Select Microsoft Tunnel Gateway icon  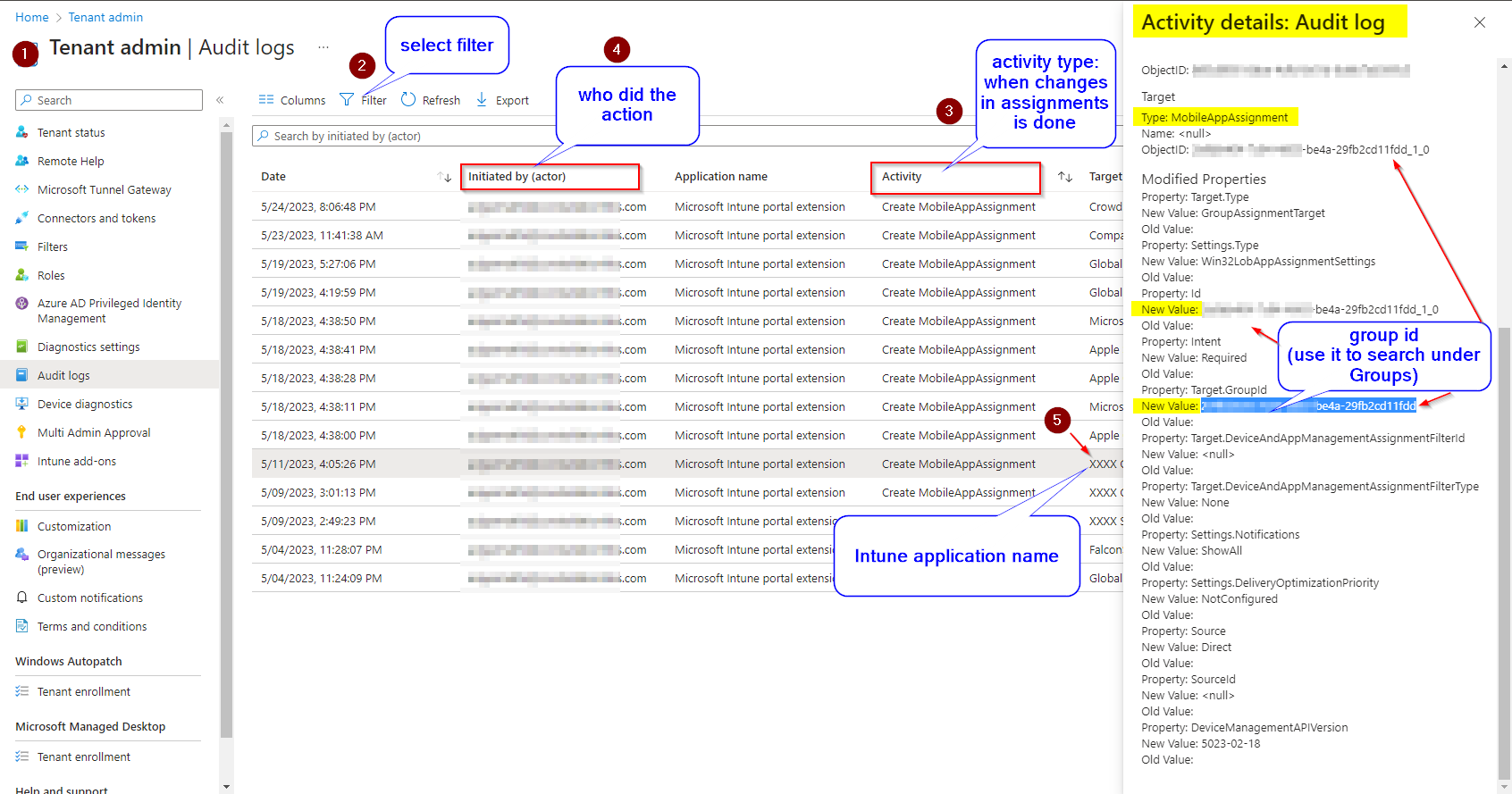[22, 189]
